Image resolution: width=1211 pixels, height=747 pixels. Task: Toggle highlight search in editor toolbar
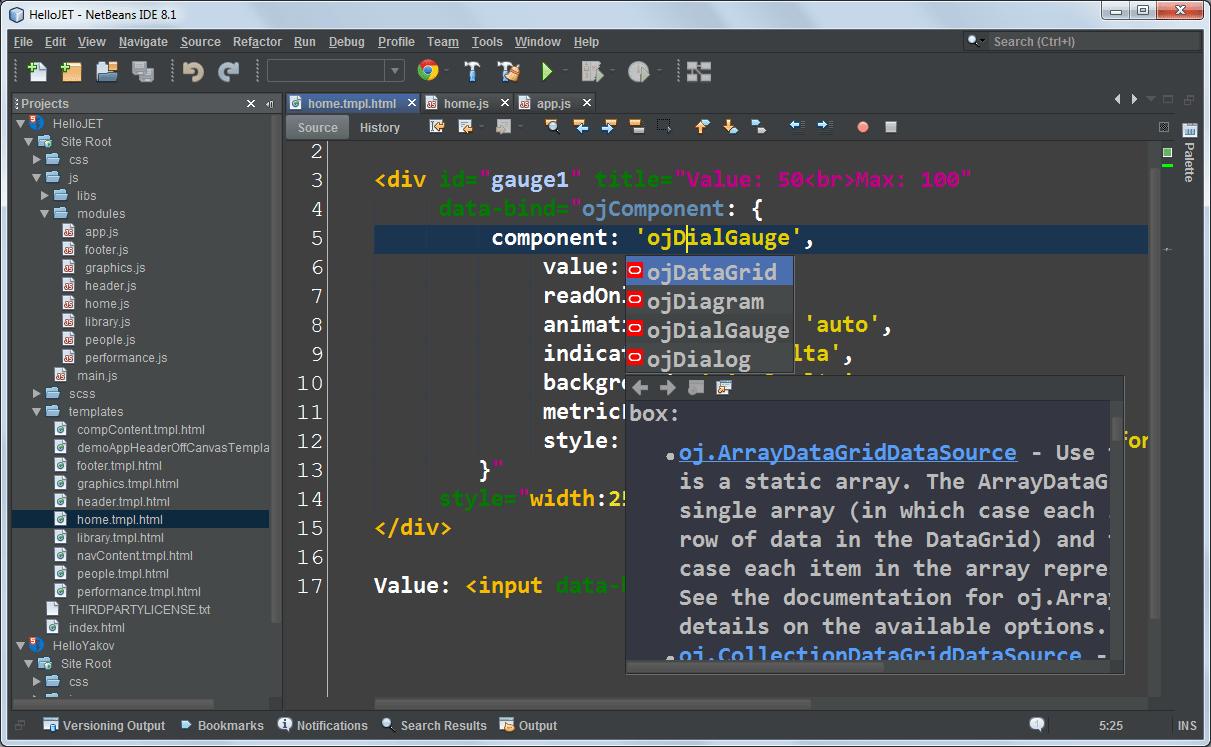636,127
